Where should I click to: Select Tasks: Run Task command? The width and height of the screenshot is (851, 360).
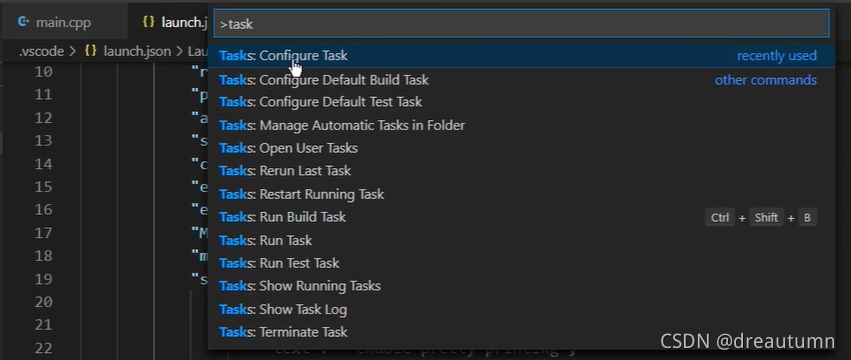click(521, 240)
